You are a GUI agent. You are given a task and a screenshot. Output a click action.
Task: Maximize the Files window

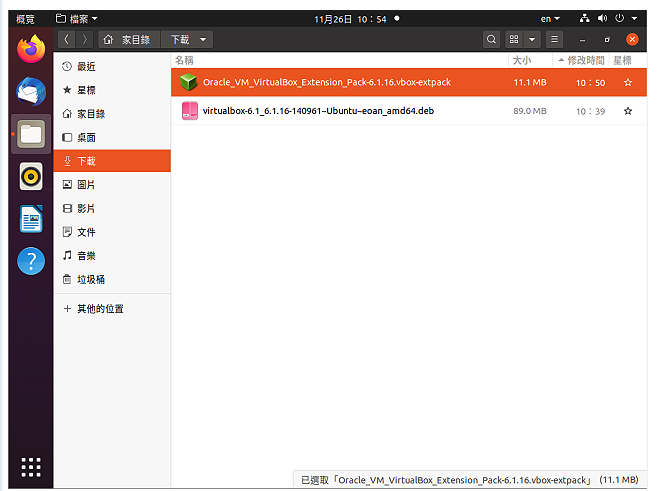[x=607, y=40]
